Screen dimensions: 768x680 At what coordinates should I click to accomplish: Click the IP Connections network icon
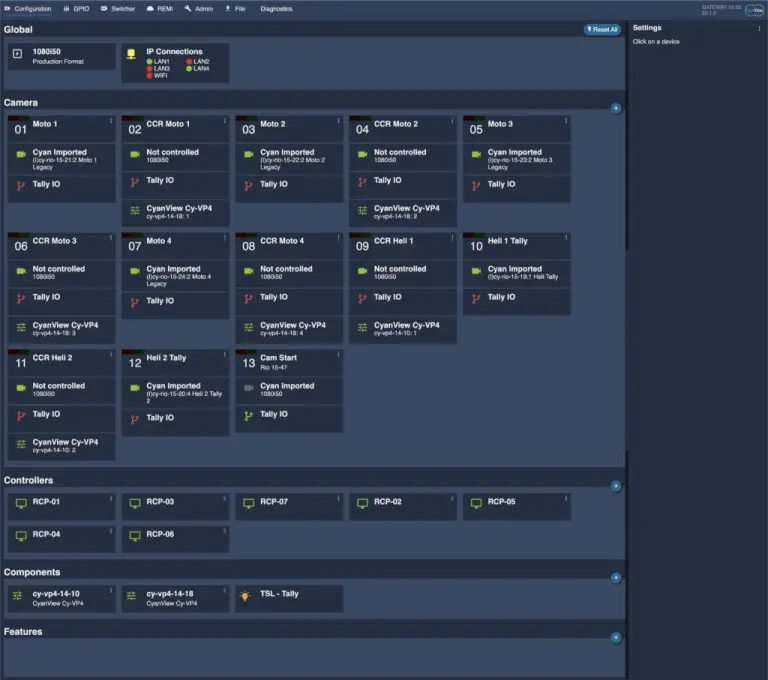pyautogui.click(x=131, y=54)
